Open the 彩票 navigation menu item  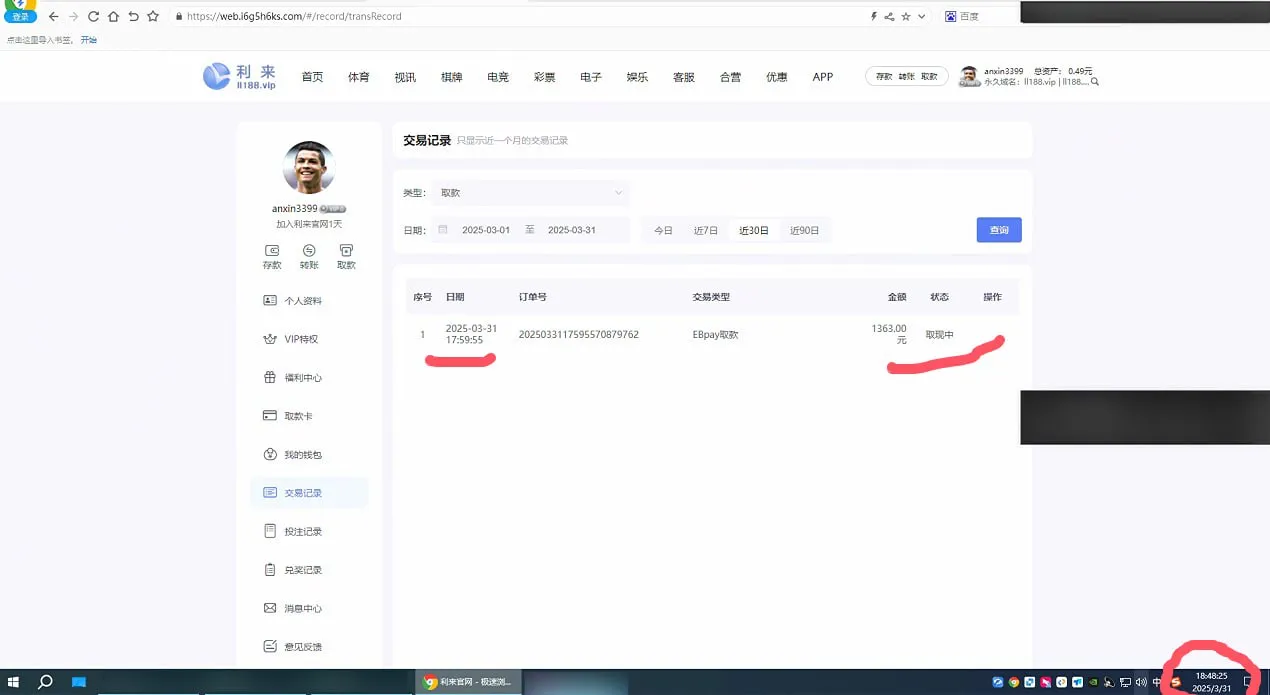click(x=544, y=77)
